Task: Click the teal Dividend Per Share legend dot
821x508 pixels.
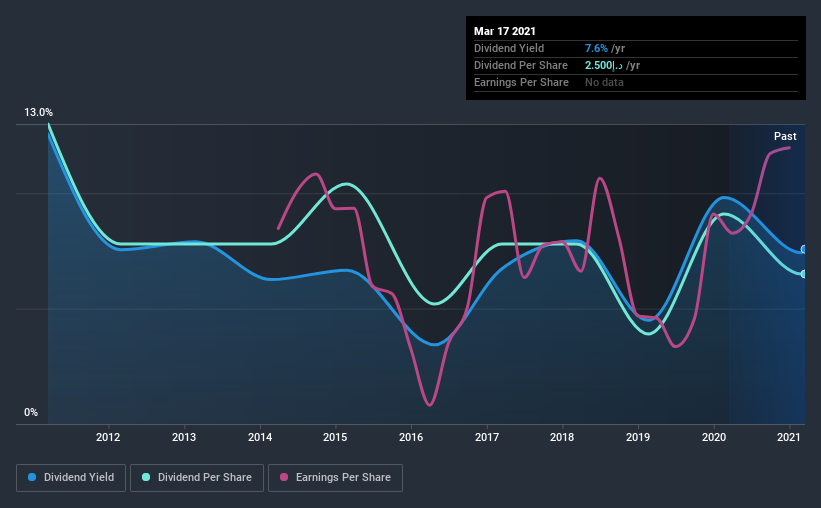Action: (146, 477)
